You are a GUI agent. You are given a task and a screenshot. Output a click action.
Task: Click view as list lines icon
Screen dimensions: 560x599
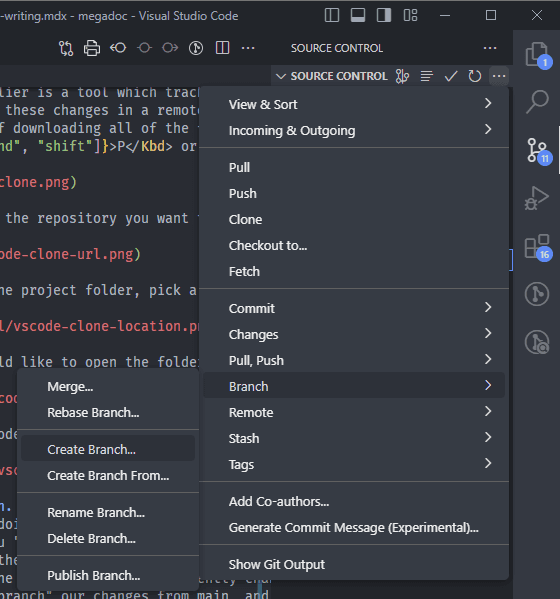(x=427, y=76)
